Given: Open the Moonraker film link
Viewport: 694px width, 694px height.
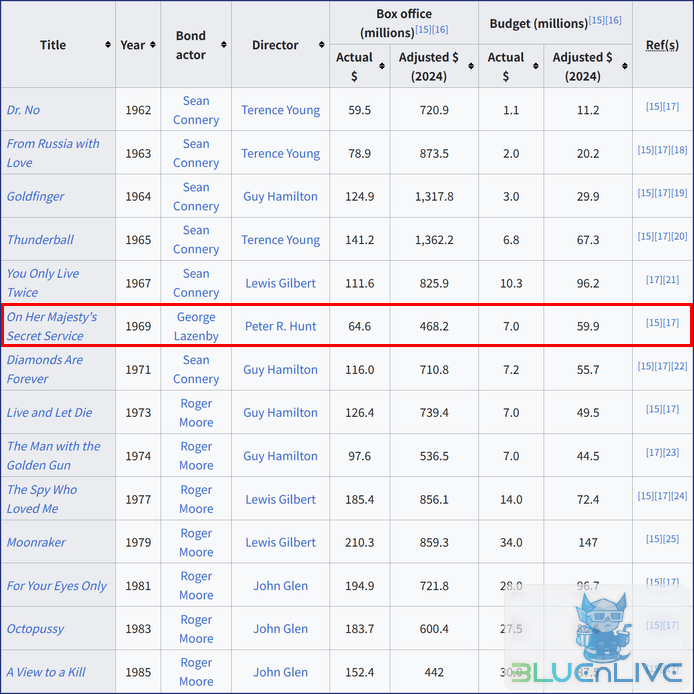Looking at the screenshot, I should pyautogui.click(x=36, y=542).
